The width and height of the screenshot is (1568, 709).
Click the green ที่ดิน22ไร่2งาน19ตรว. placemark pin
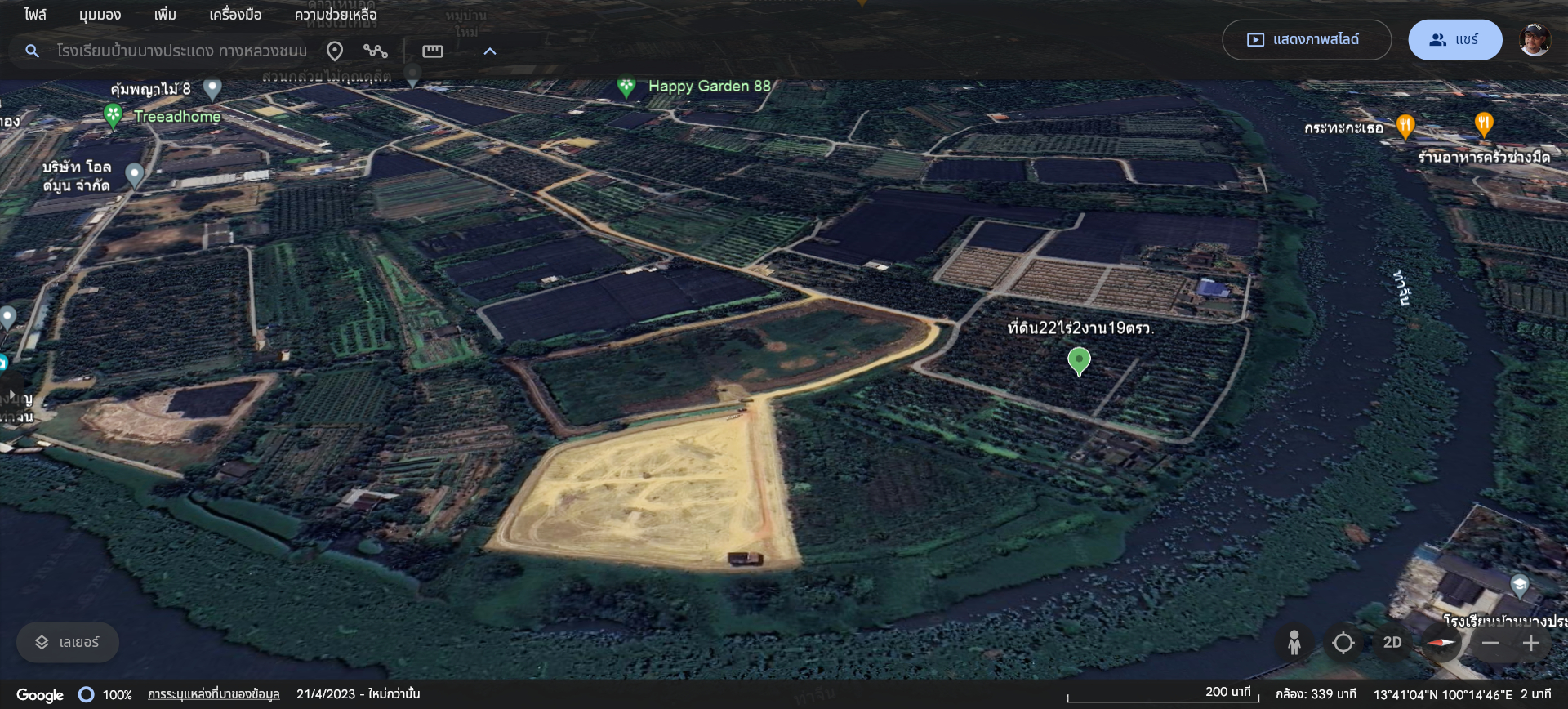[1079, 360]
